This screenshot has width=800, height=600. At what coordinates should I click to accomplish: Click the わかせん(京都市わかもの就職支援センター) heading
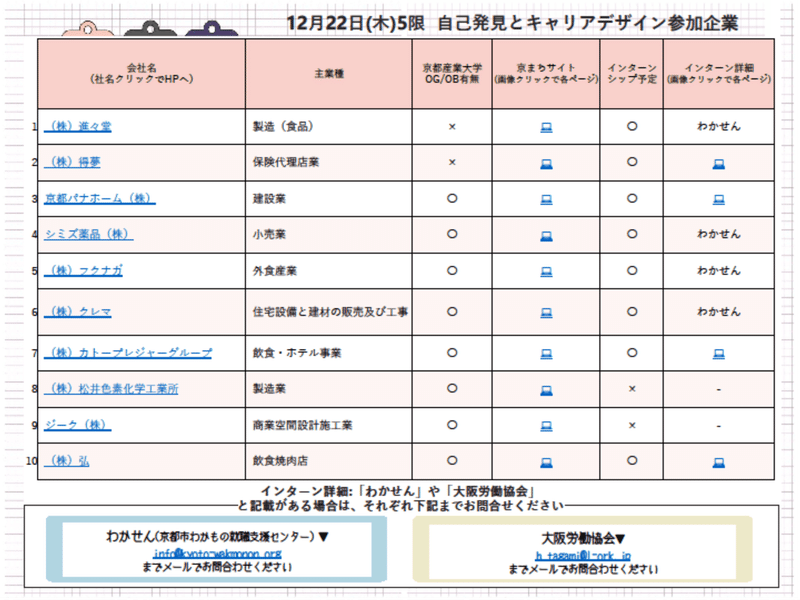[217, 536]
